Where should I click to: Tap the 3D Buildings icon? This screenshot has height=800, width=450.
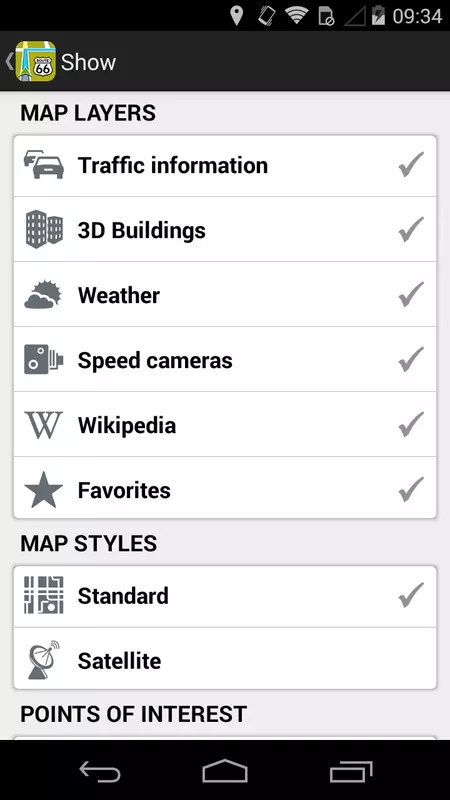pos(44,230)
